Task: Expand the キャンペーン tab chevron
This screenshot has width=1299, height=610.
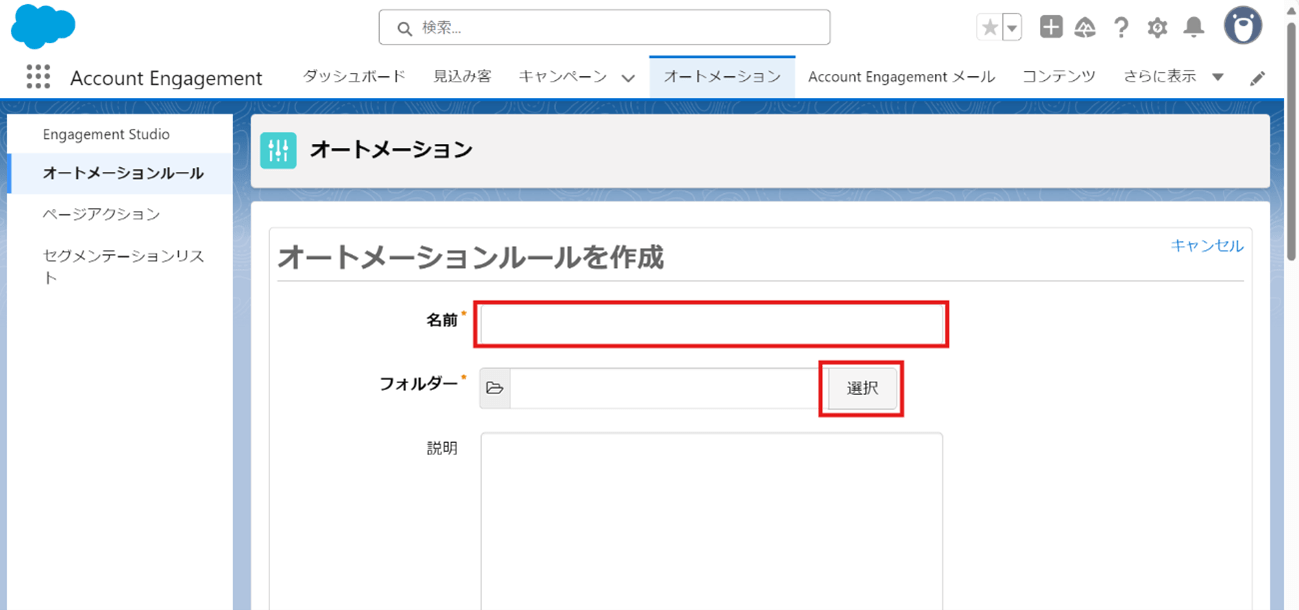Action: [x=628, y=78]
